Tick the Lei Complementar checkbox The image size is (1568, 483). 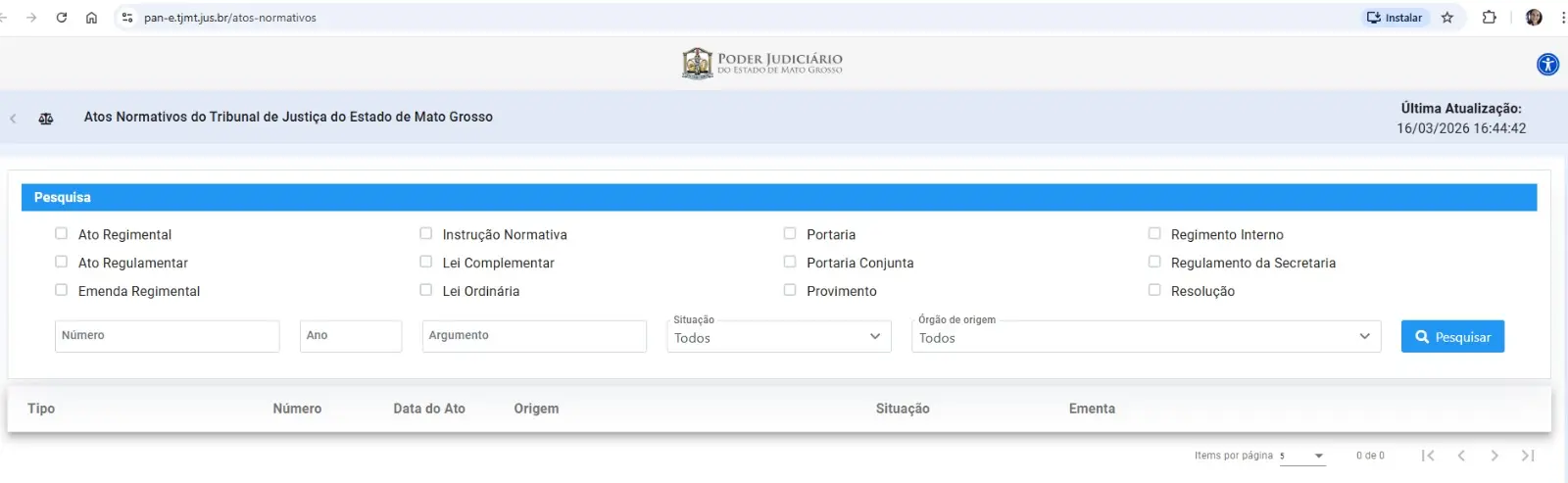(425, 262)
